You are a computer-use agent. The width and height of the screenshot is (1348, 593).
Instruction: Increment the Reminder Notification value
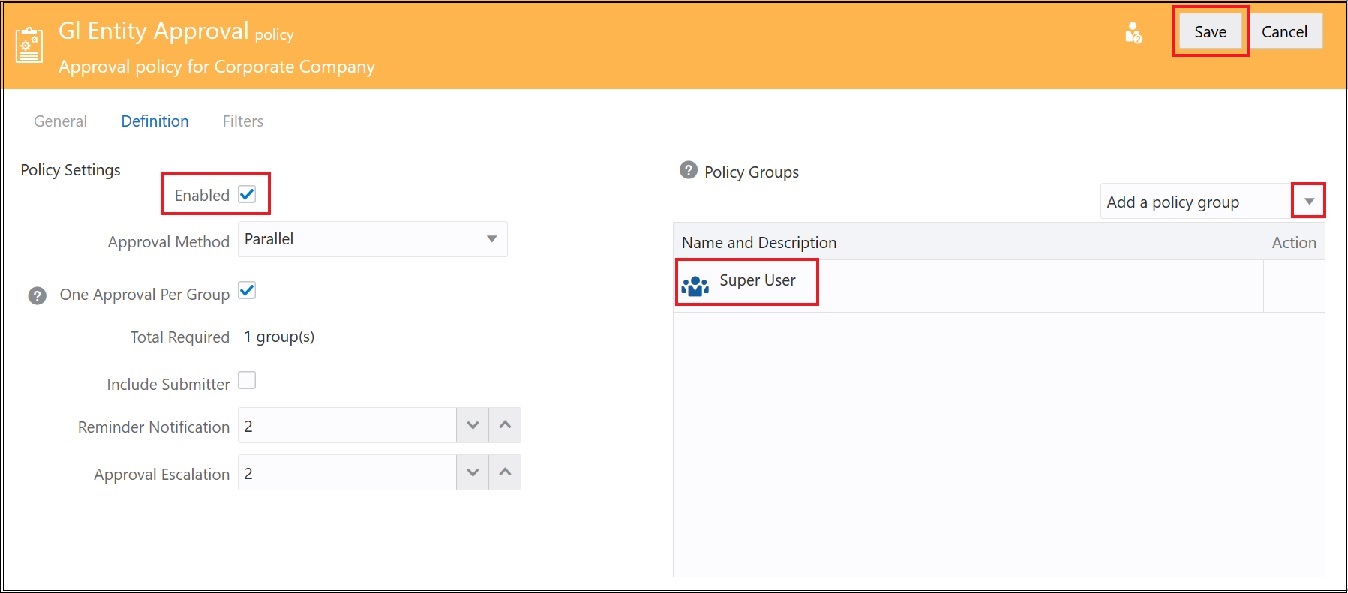pyautogui.click(x=505, y=424)
